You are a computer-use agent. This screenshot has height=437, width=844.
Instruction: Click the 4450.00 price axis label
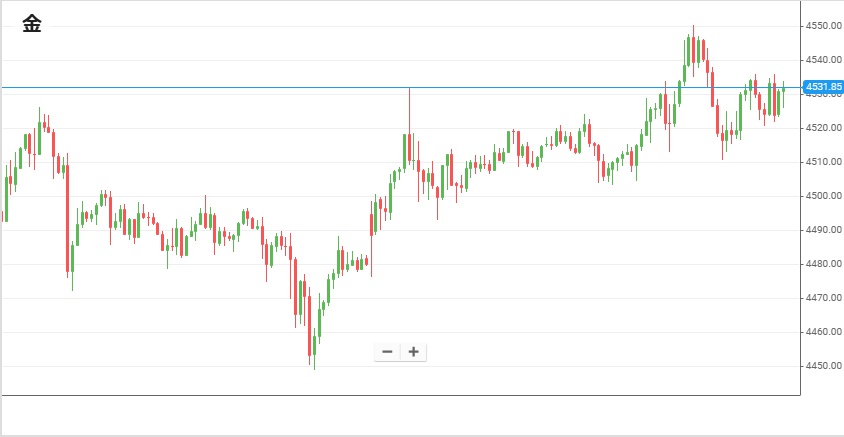(823, 365)
